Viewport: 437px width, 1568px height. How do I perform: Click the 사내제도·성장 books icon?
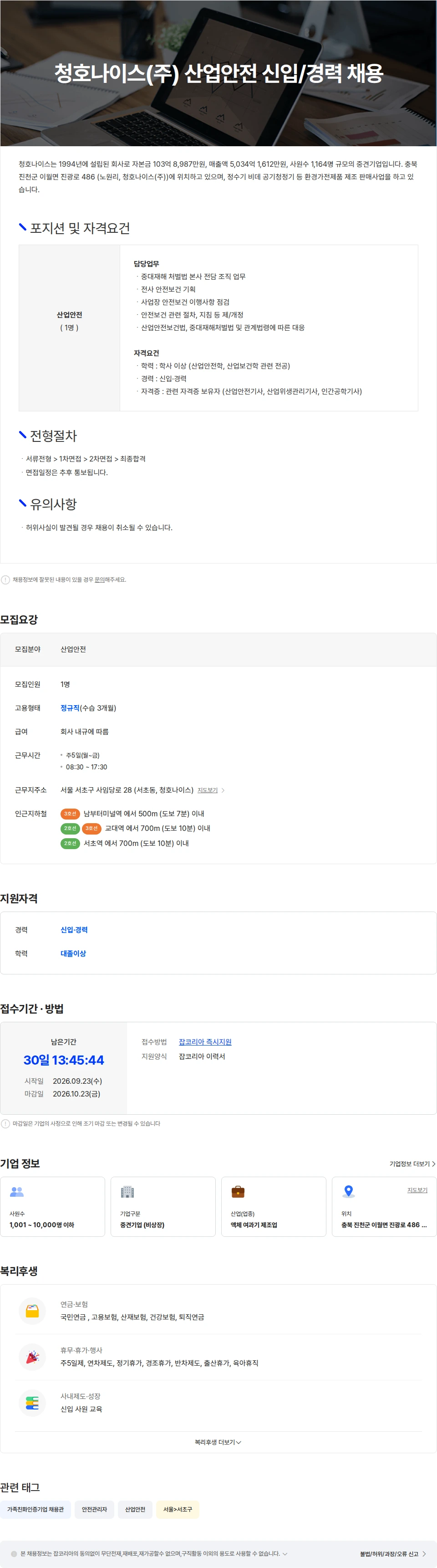32,1403
